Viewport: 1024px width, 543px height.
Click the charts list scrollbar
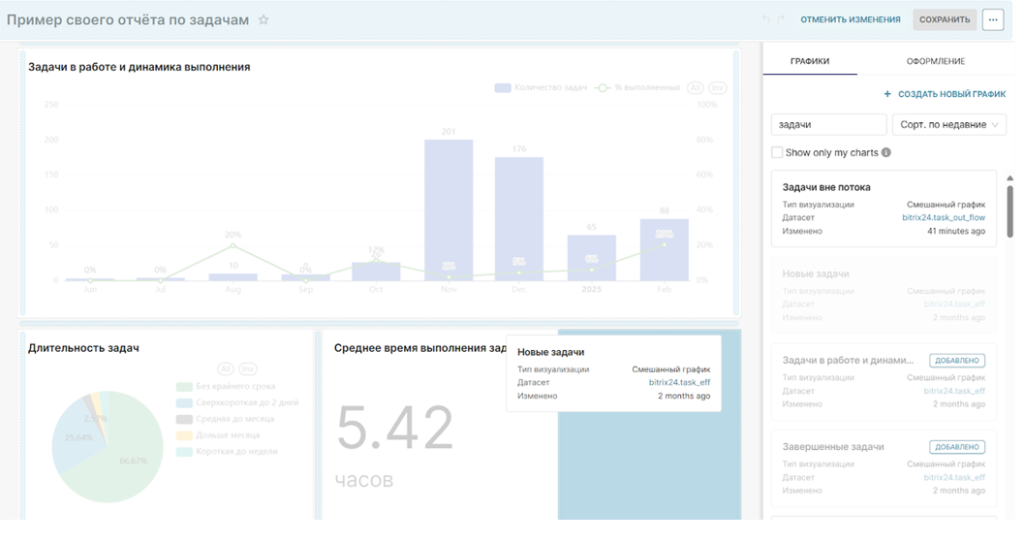point(1010,211)
